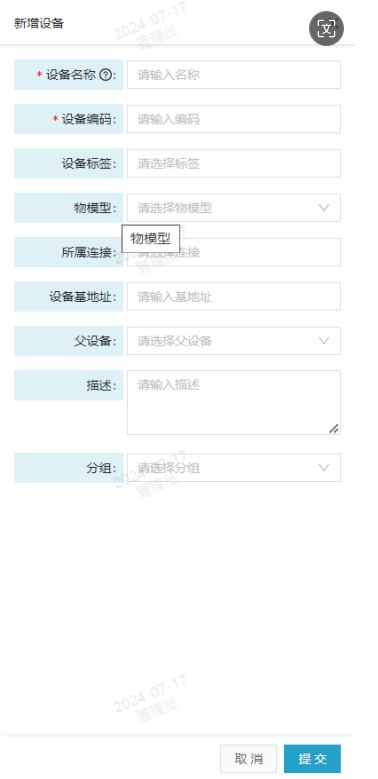
Task: Select the 请选择标签 tag field
Action: [234, 163]
